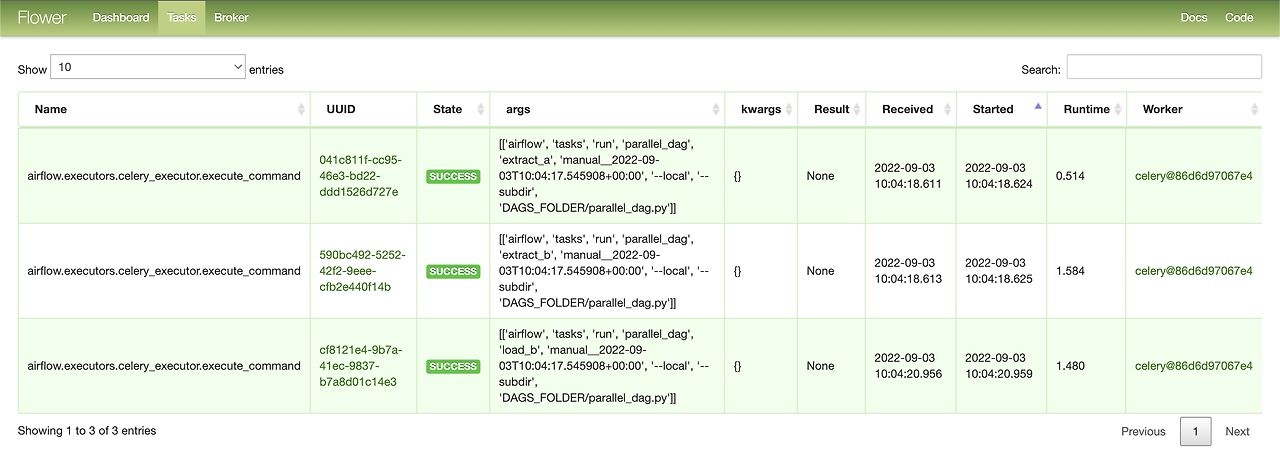The width and height of the screenshot is (1280, 451).
Task: Click 'Showing 1 to 3 of 3 entries'
Action: [87, 430]
